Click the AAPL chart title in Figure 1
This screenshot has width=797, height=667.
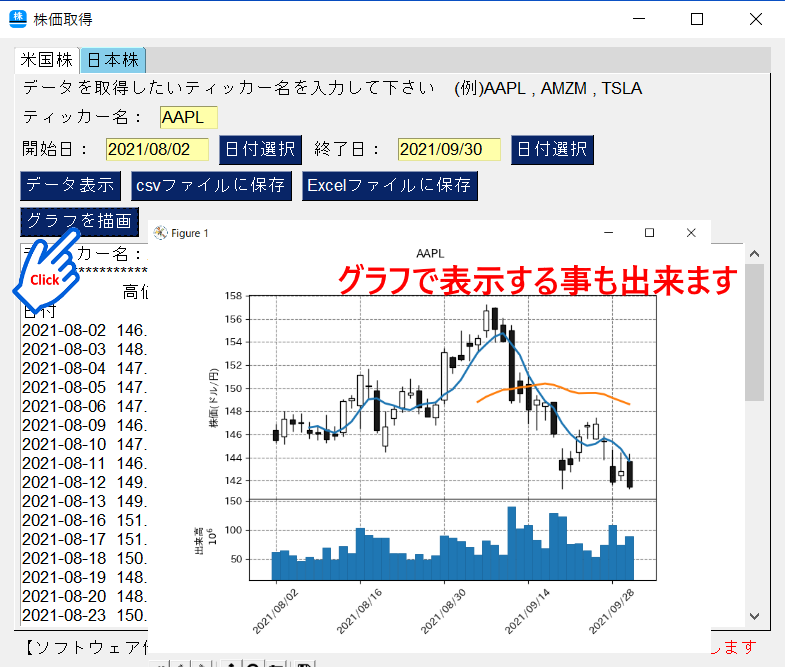click(430, 254)
